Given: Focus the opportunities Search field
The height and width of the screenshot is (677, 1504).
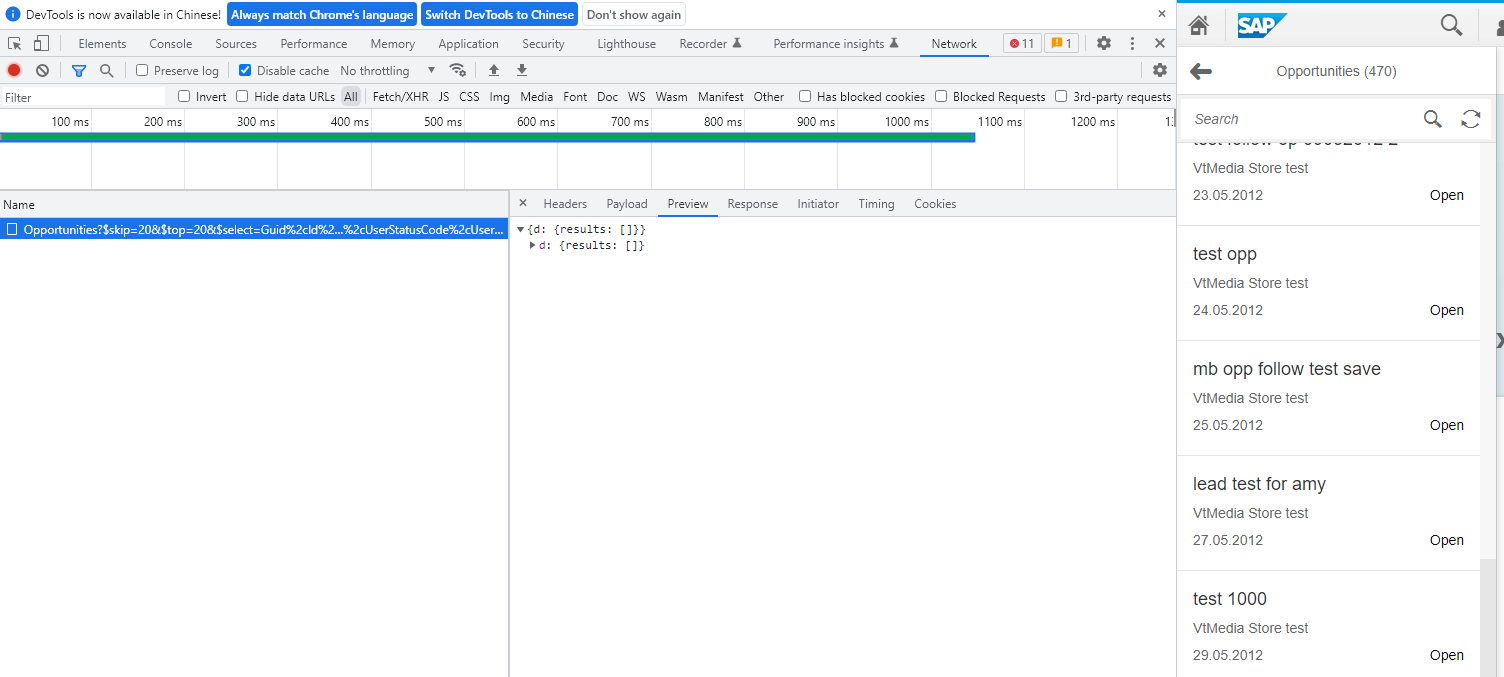Looking at the screenshot, I should [1303, 119].
